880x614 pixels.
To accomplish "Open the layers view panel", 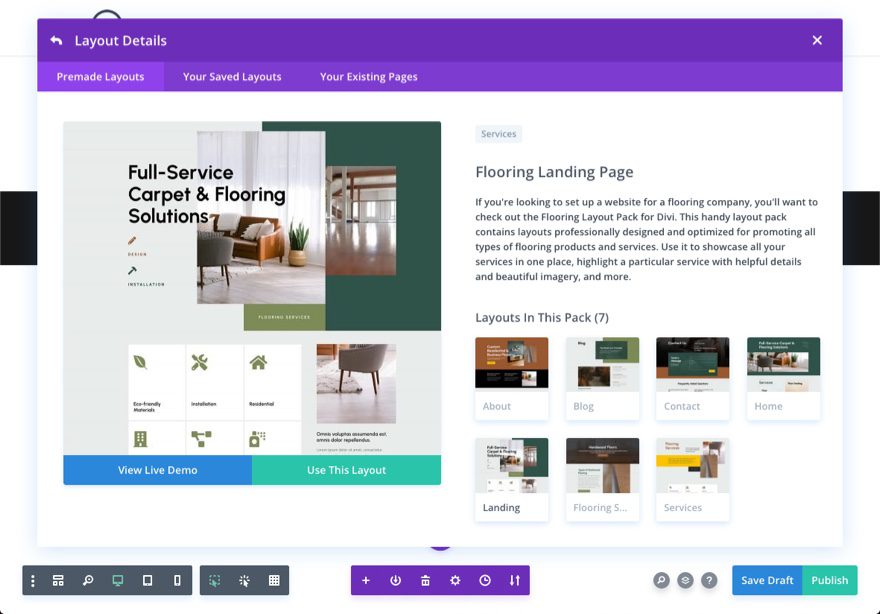I will tap(58, 580).
